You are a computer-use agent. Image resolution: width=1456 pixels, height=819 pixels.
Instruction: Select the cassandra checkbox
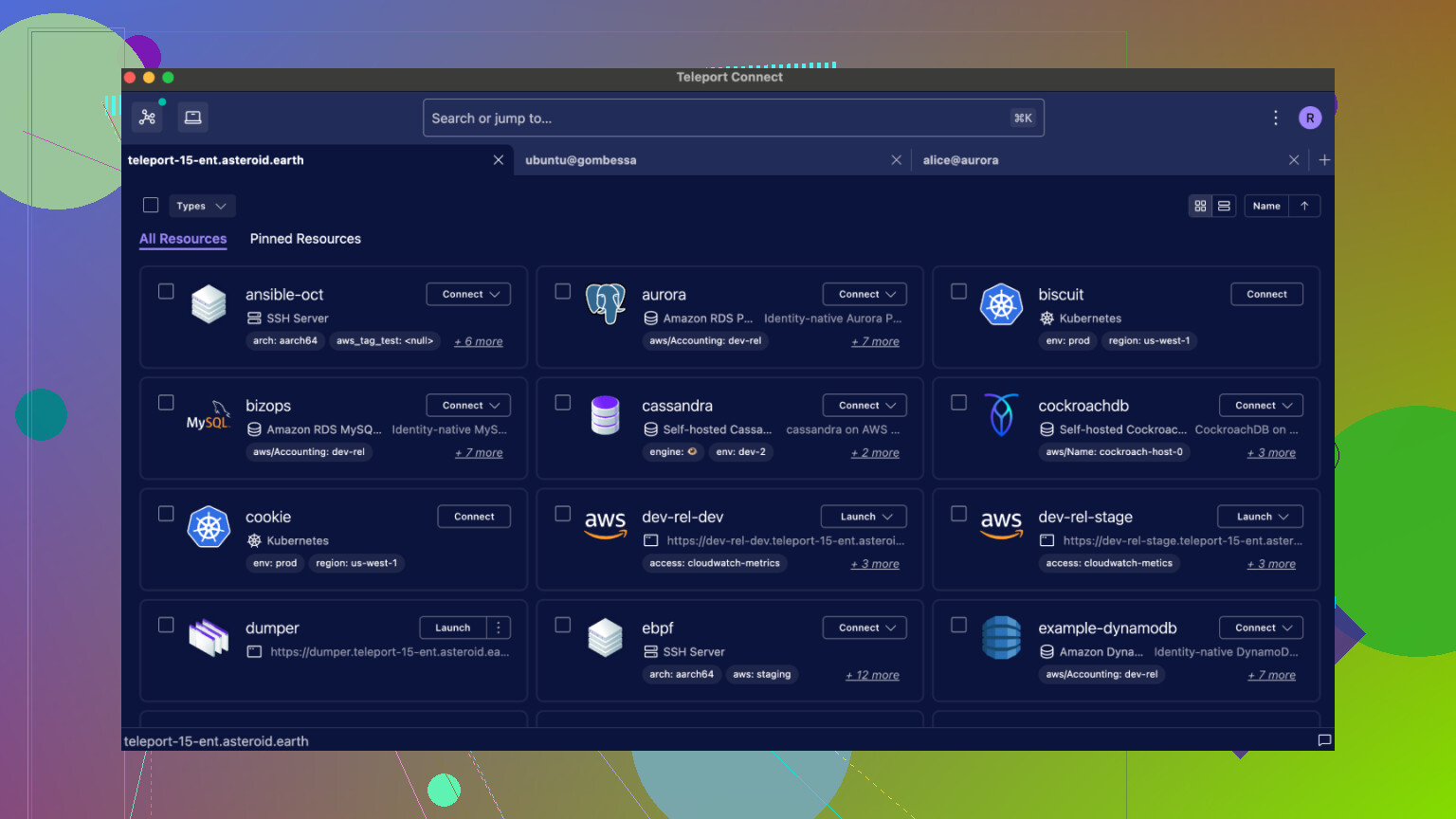[562, 402]
